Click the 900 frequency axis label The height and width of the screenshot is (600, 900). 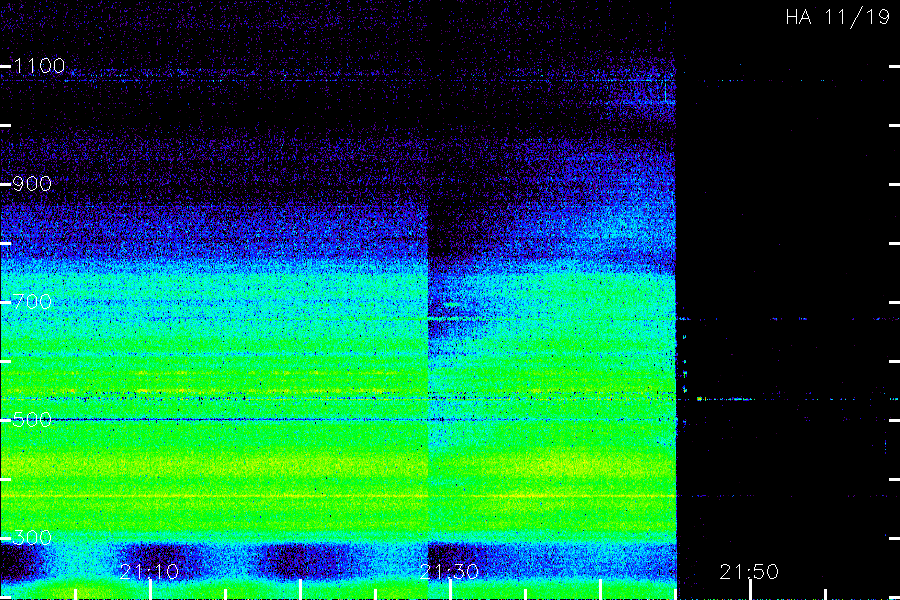(x=32, y=184)
